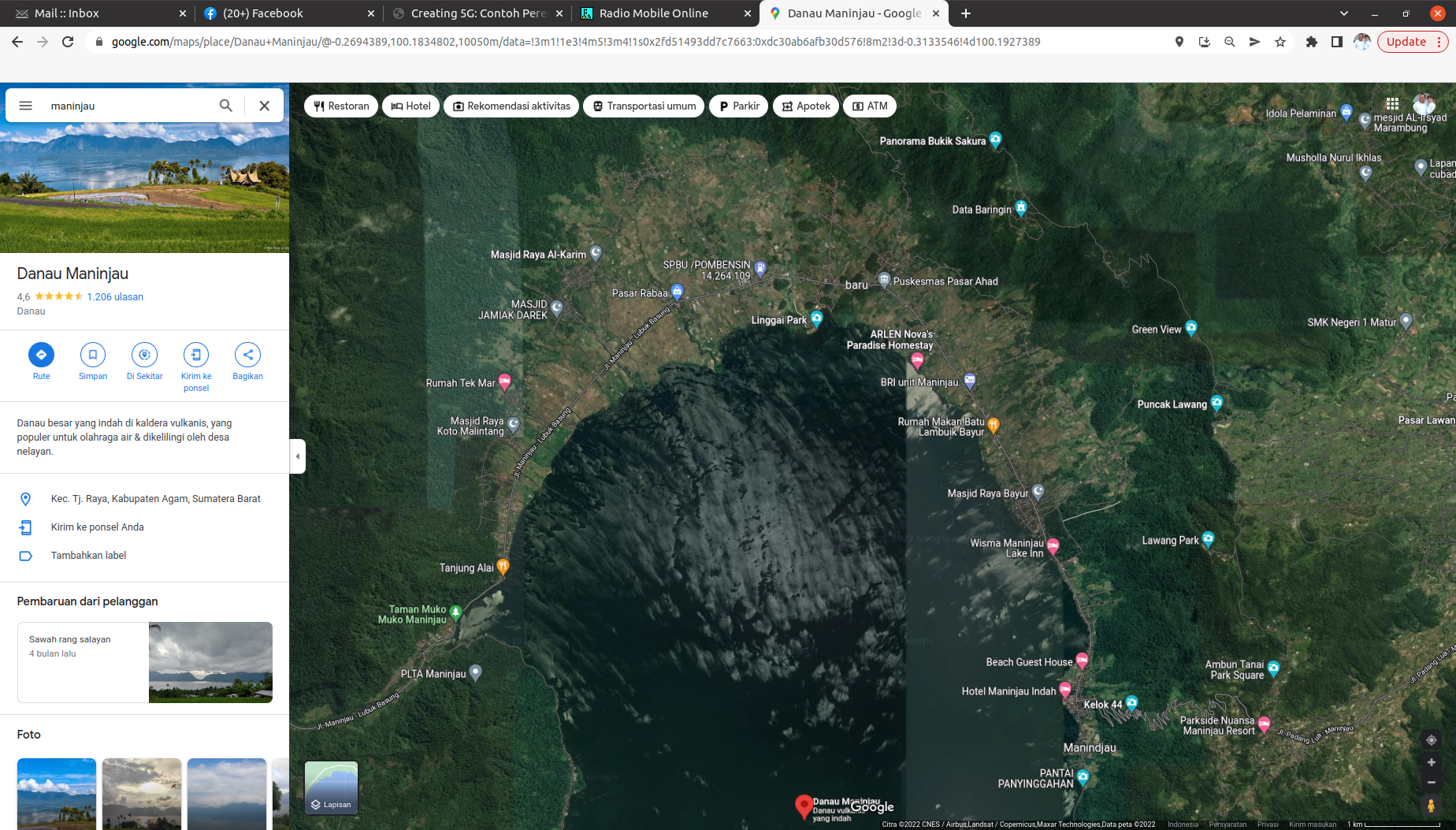Switch to the Radio Mobile Online tab

coord(653,13)
